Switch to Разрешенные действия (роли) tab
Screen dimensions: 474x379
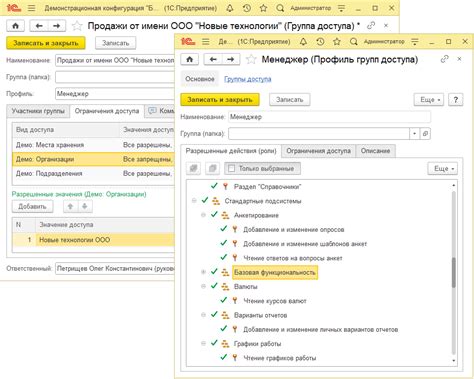pos(231,151)
